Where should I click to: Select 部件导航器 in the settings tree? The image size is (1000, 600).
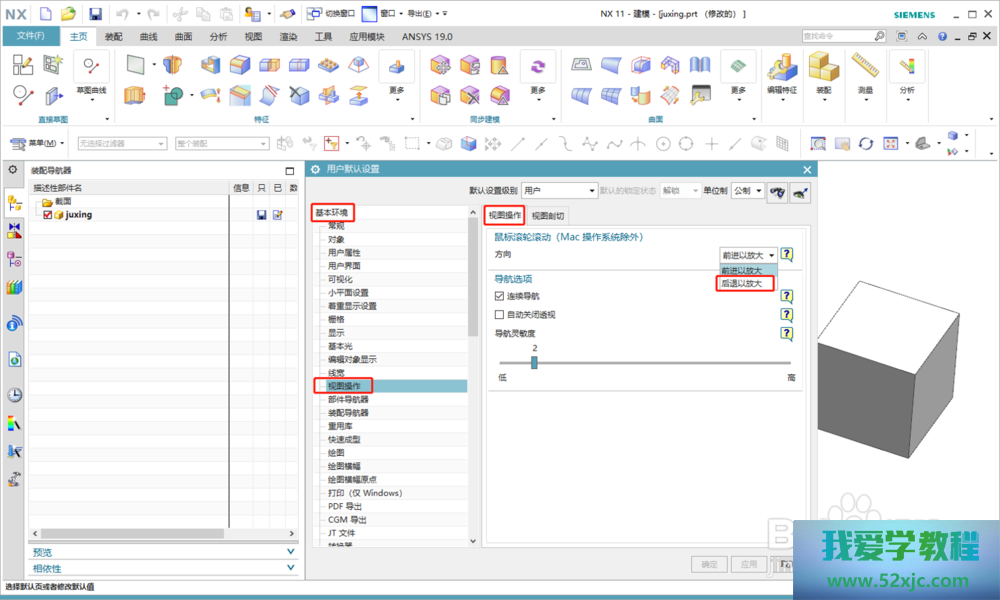tap(348, 399)
